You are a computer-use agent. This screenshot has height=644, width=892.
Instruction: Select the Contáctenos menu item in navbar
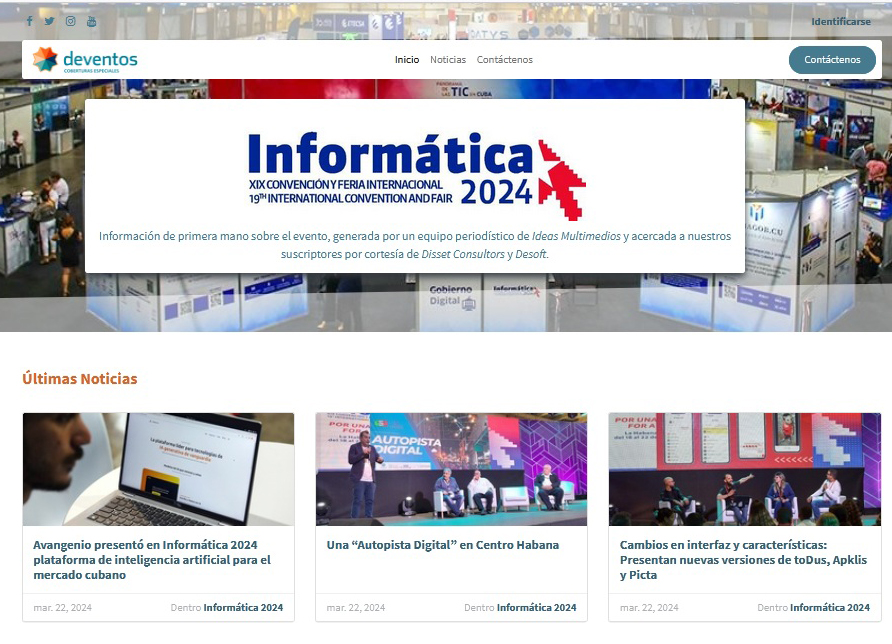(x=505, y=60)
